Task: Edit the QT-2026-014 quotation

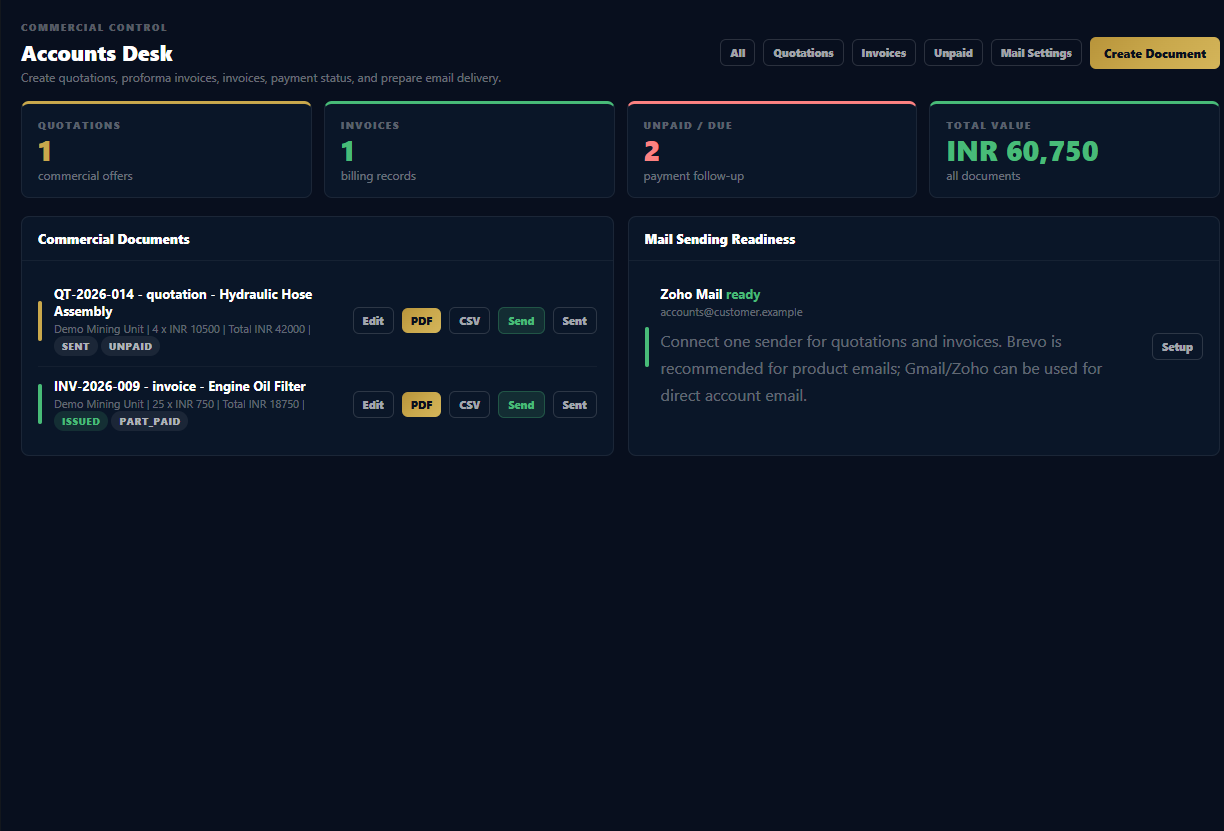Action: (x=373, y=321)
